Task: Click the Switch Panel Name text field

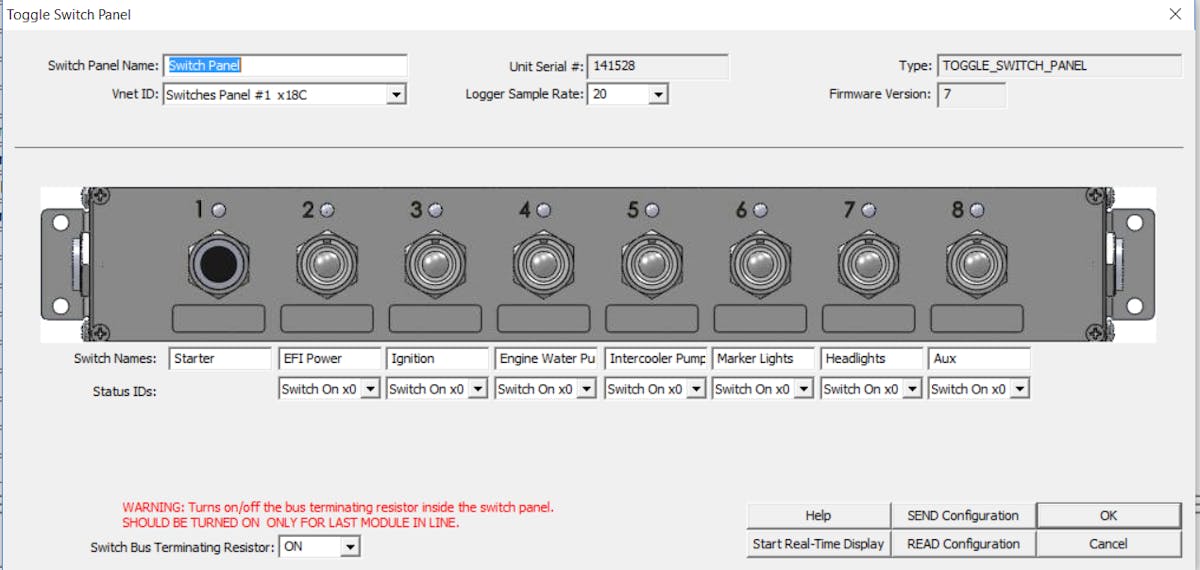Action: click(x=285, y=66)
